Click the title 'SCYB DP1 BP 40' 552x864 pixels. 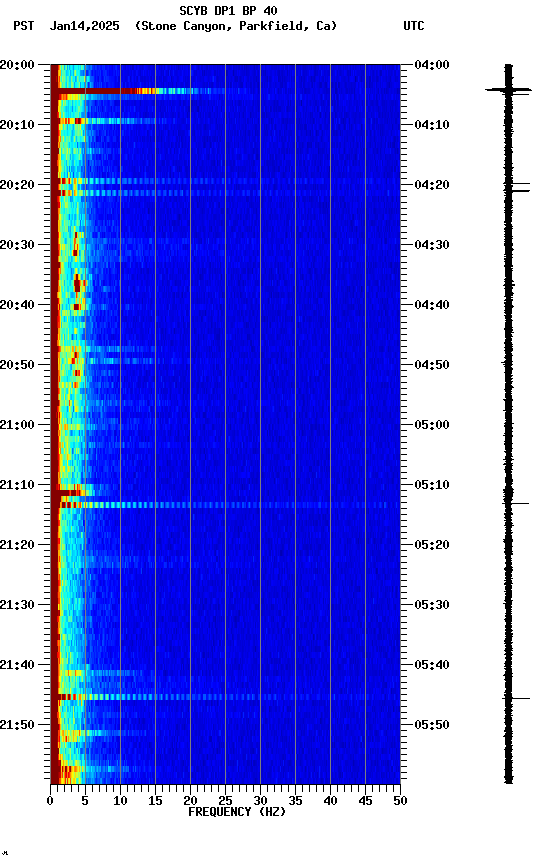(228, 11)
